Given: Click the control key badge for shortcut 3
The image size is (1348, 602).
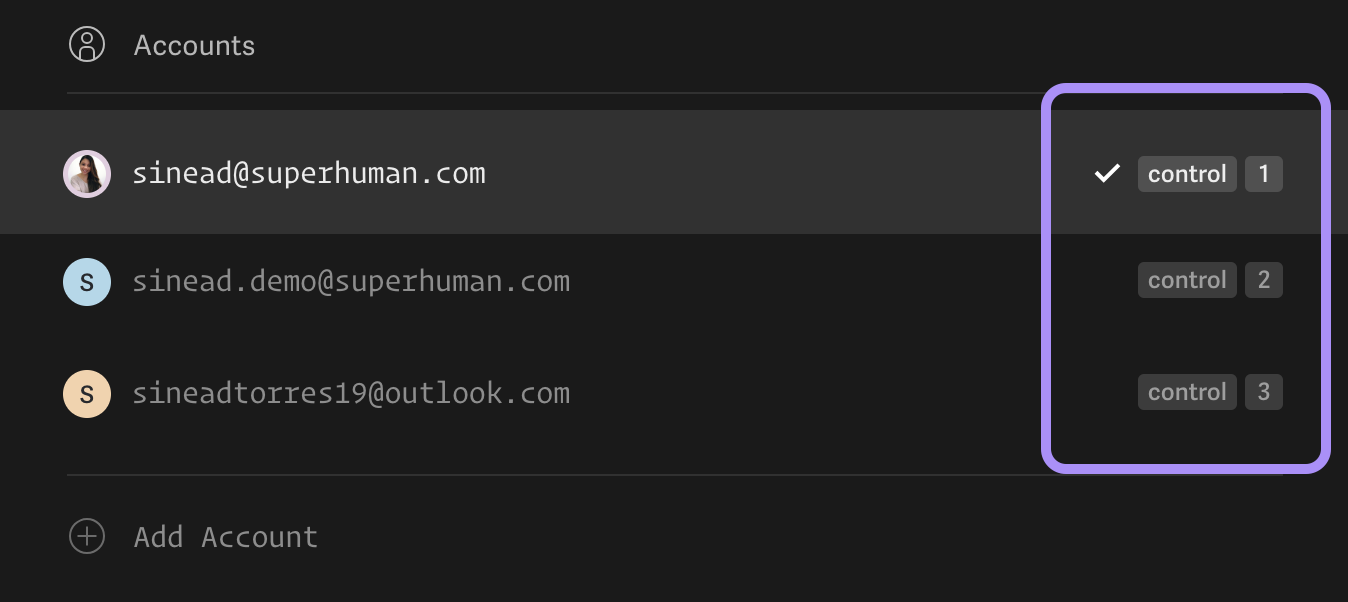Looking at the screenshot, I should click(1187, 392).
